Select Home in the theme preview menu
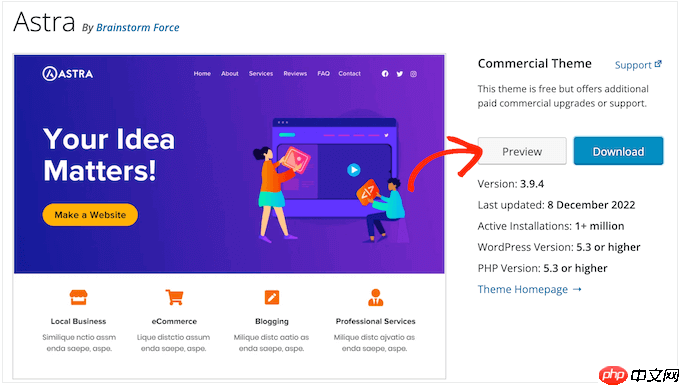 (x=202, y=74)
